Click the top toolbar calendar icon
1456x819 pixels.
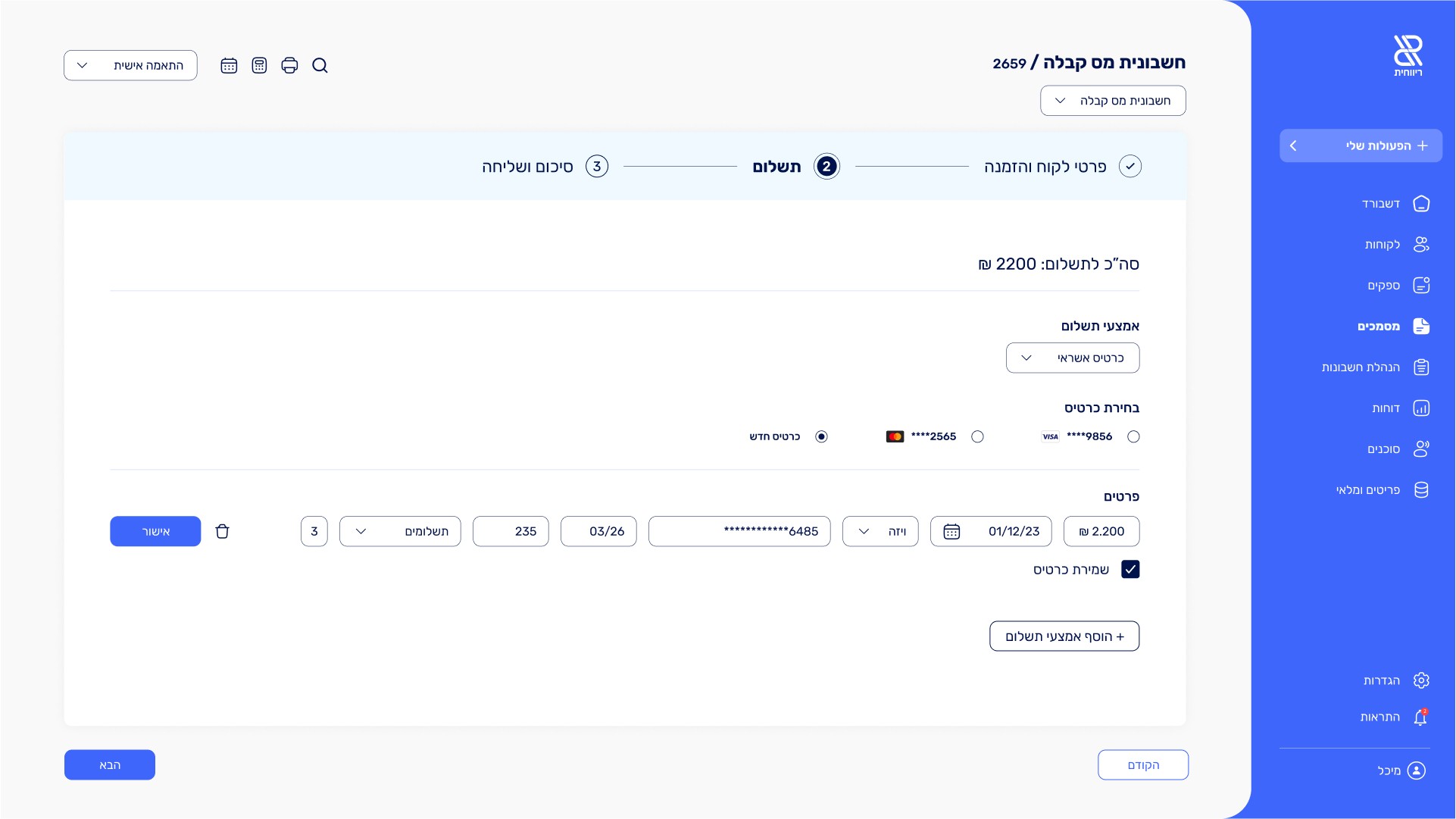pyautogui.click(x=229, y=66)
